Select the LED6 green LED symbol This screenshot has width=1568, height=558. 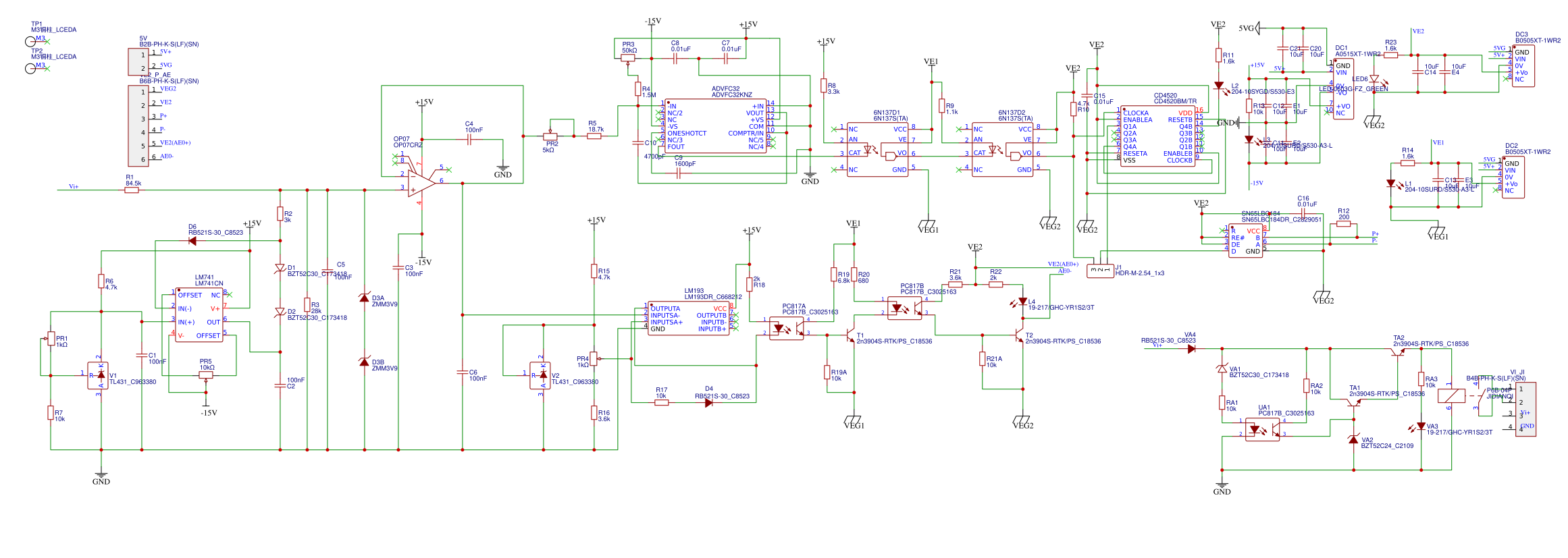[x=1374, y=79]
